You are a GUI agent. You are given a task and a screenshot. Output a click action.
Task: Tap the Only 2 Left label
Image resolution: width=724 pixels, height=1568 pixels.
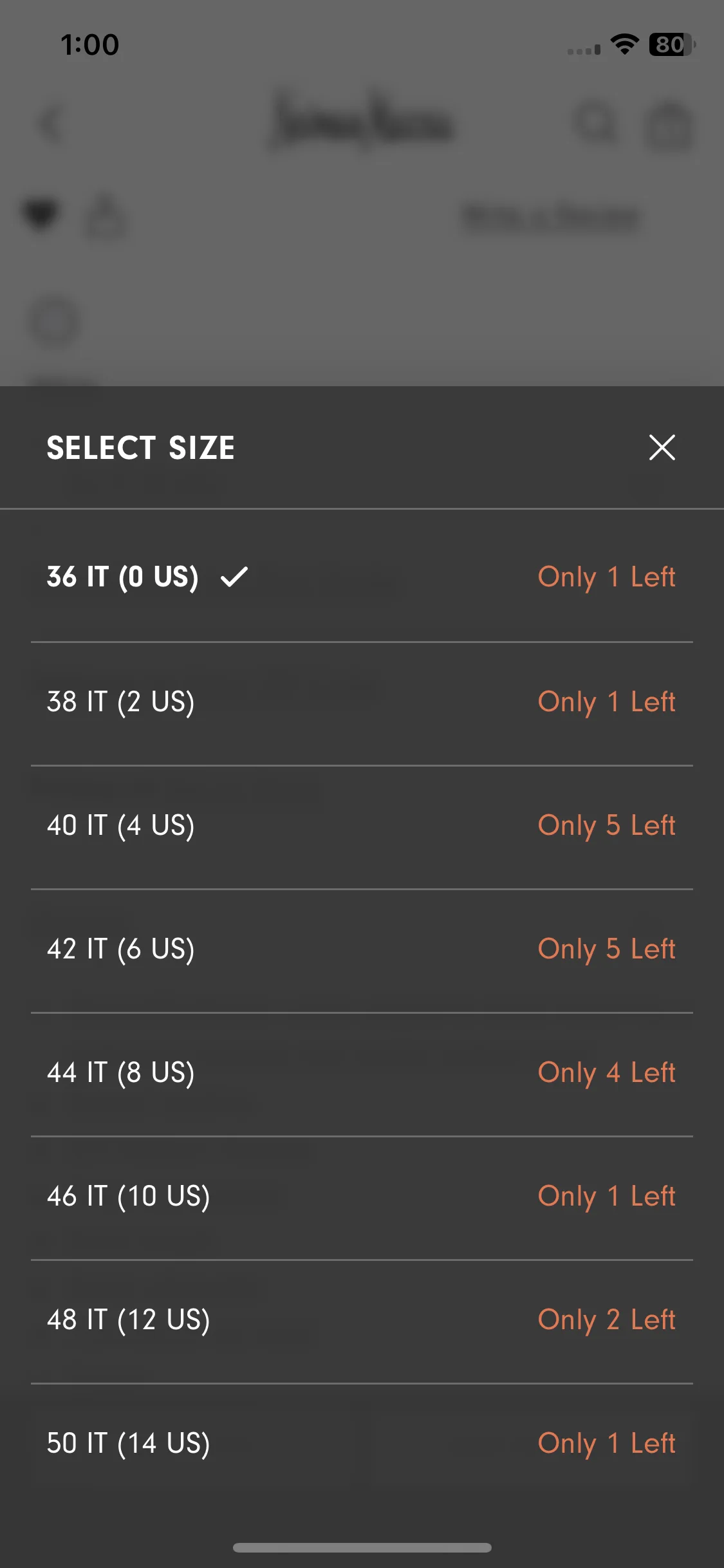click(x=607, y=1321)
